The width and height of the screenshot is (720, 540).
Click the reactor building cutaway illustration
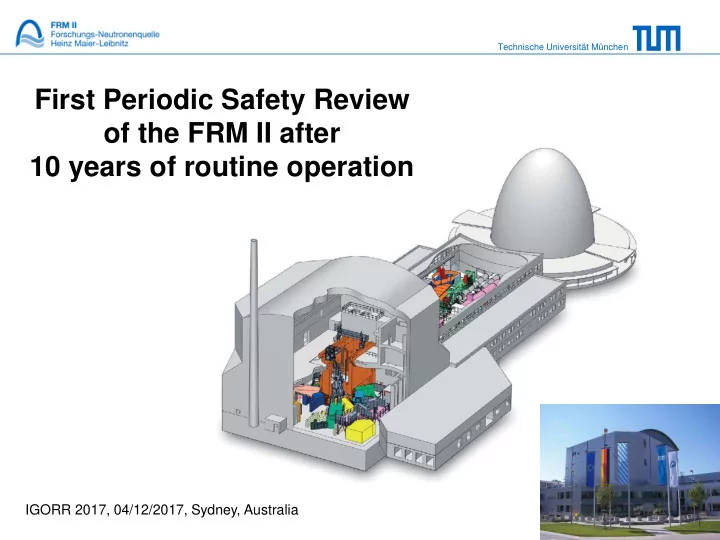tap(429, 310)
